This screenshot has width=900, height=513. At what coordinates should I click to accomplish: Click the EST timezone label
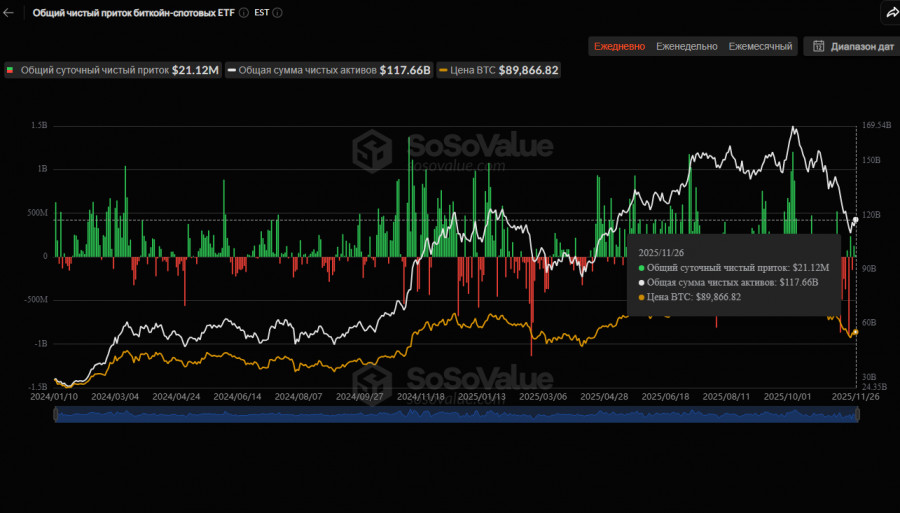point(261,13)
